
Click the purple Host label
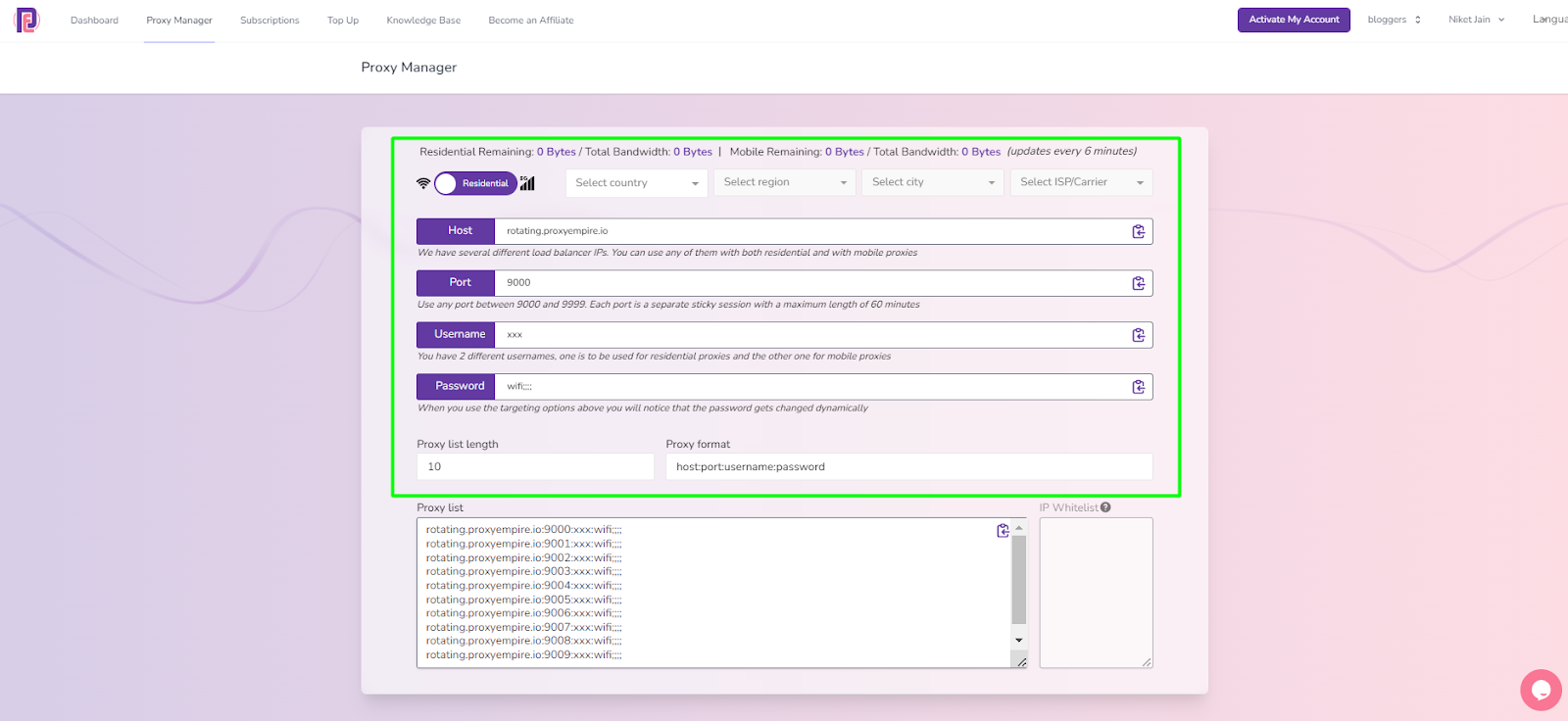[456, 231]
